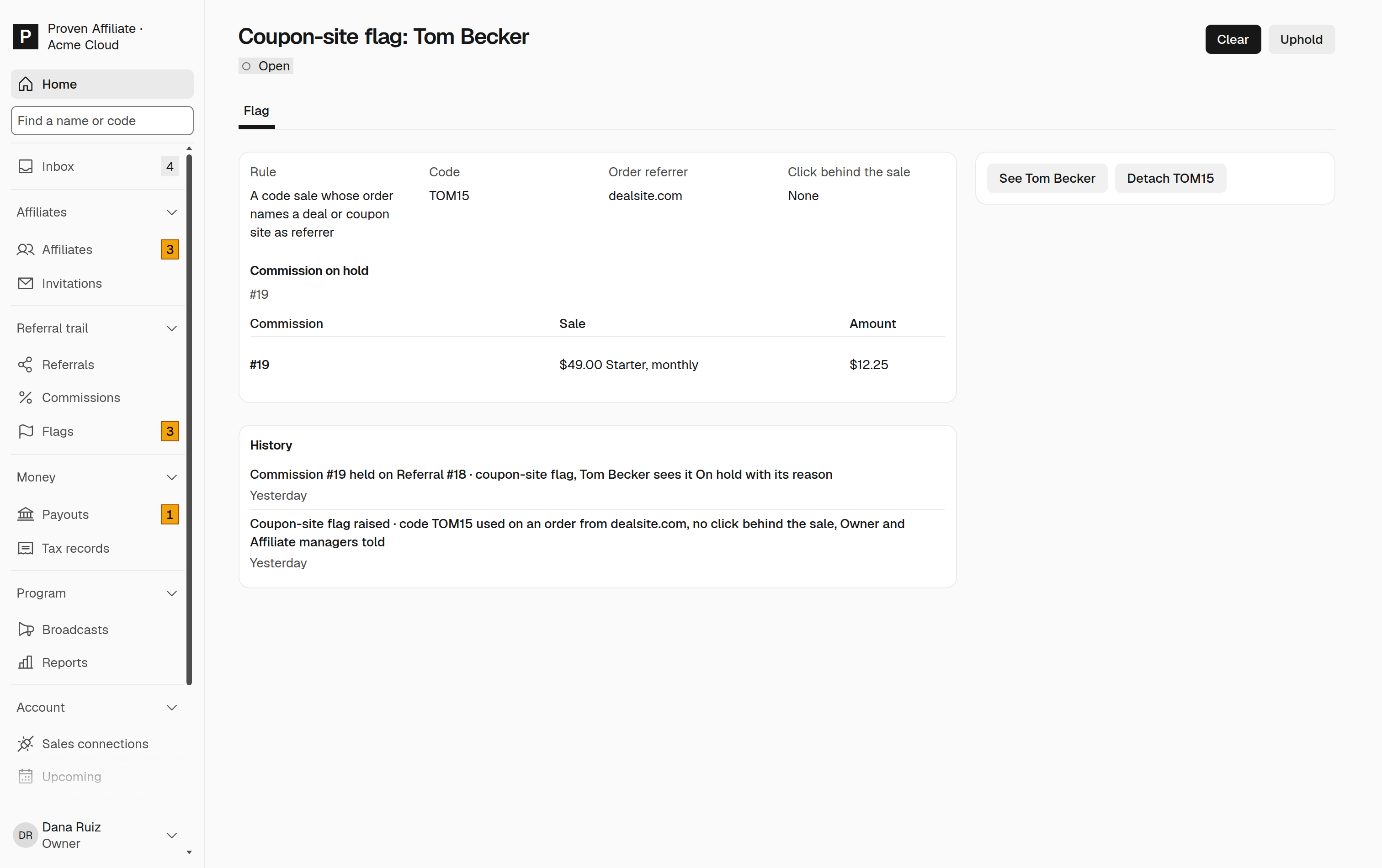Click the Sales connections plug icon
Viewport: 1382px width, 868px height.
pyautogui.click(x=25, y=744)
